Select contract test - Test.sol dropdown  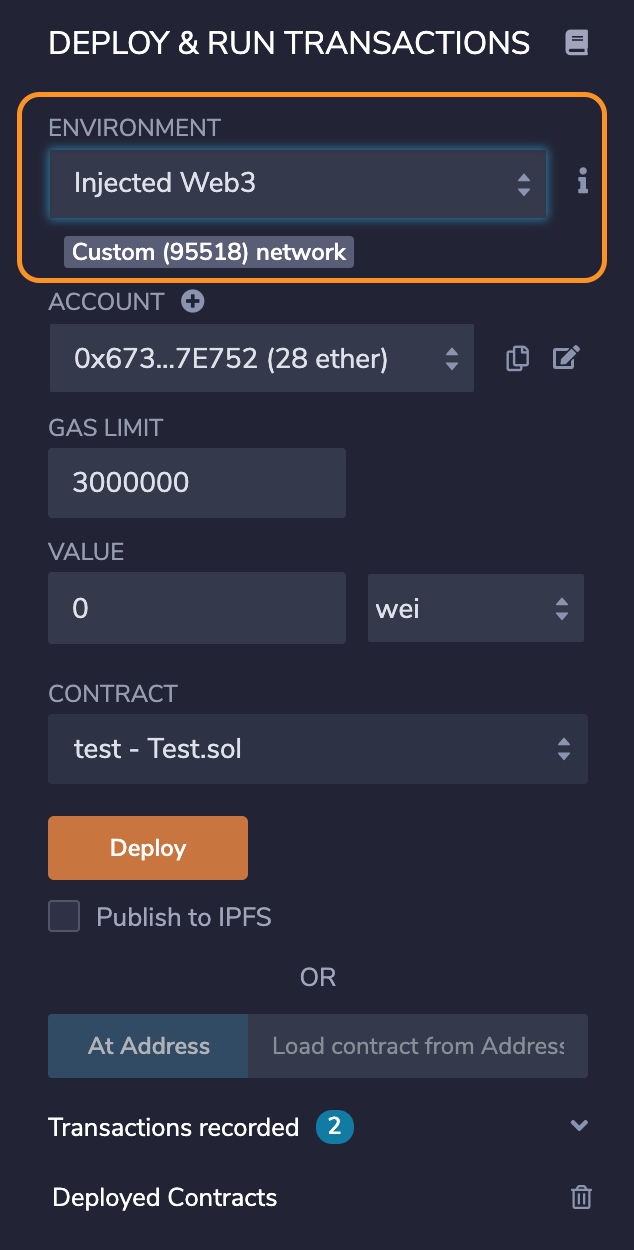[318, 749]
